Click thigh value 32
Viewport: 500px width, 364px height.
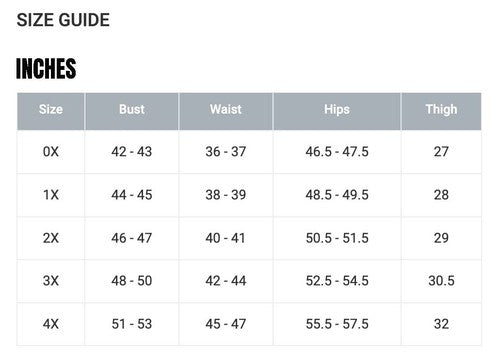tap(441, 324)
